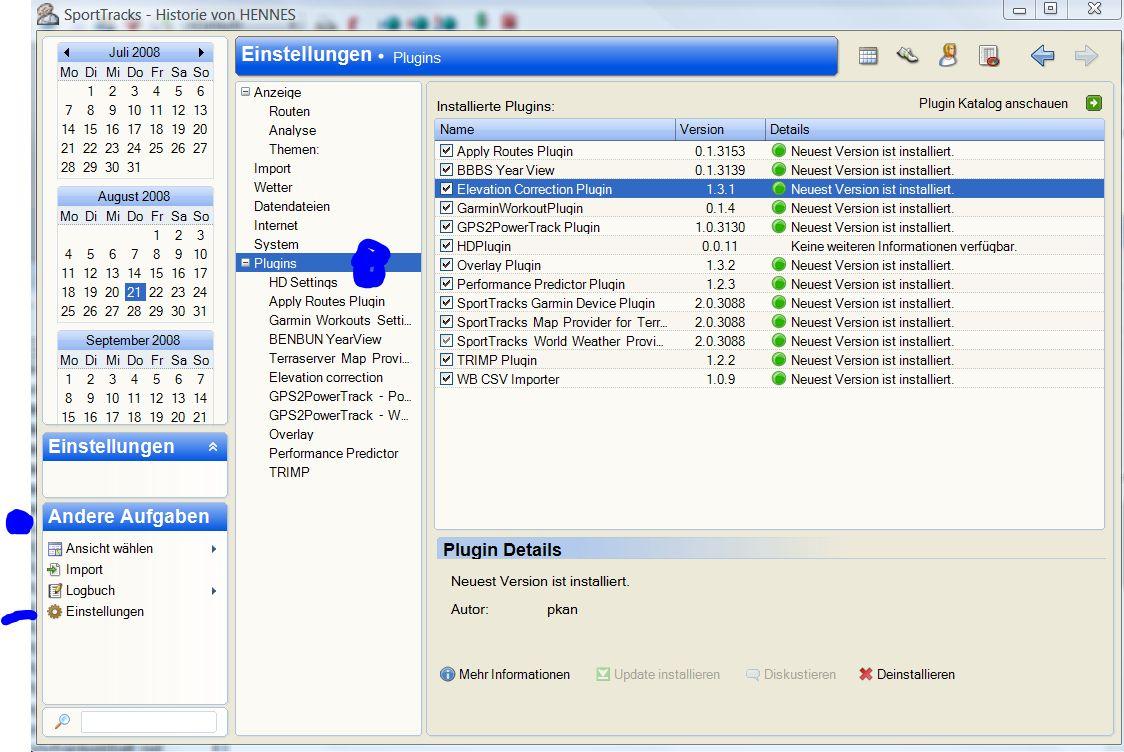Screen dimensions: 1124x752
Task: Click Import in Andere Aufgaben
Action: [x=84, y=569]
